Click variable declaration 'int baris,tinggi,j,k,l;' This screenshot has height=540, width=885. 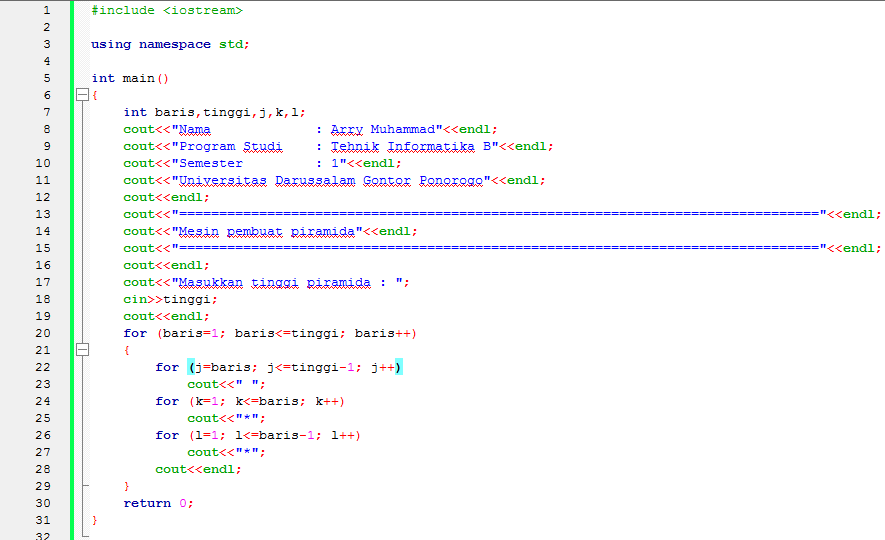click(214, 112)
